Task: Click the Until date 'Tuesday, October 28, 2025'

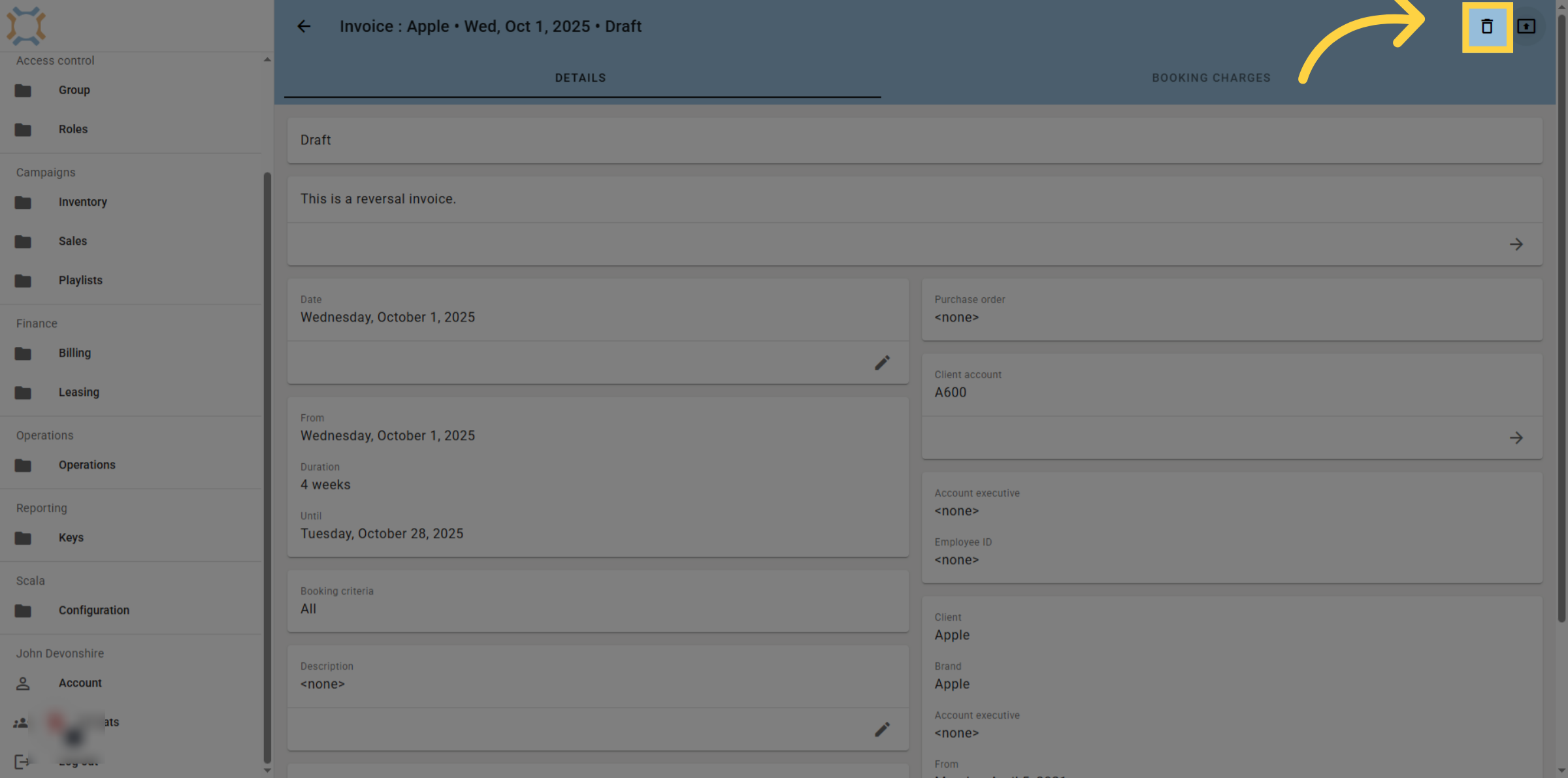Action: coord(382,534)
